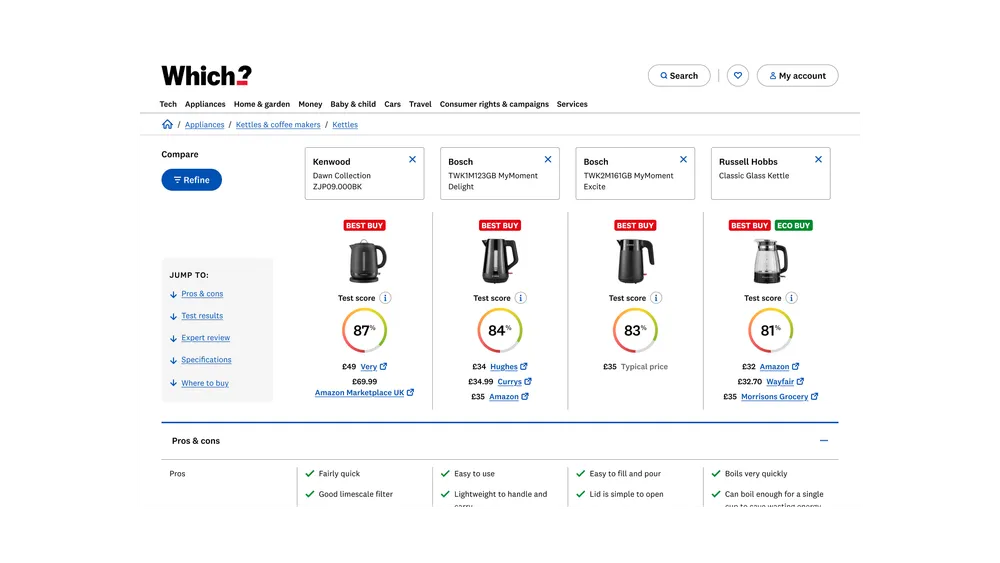Remove Russell Hobbs Classic Glass Kettle
Image resolution: width=1000 pixels, height=563 pixels.
tap(818, 160)
